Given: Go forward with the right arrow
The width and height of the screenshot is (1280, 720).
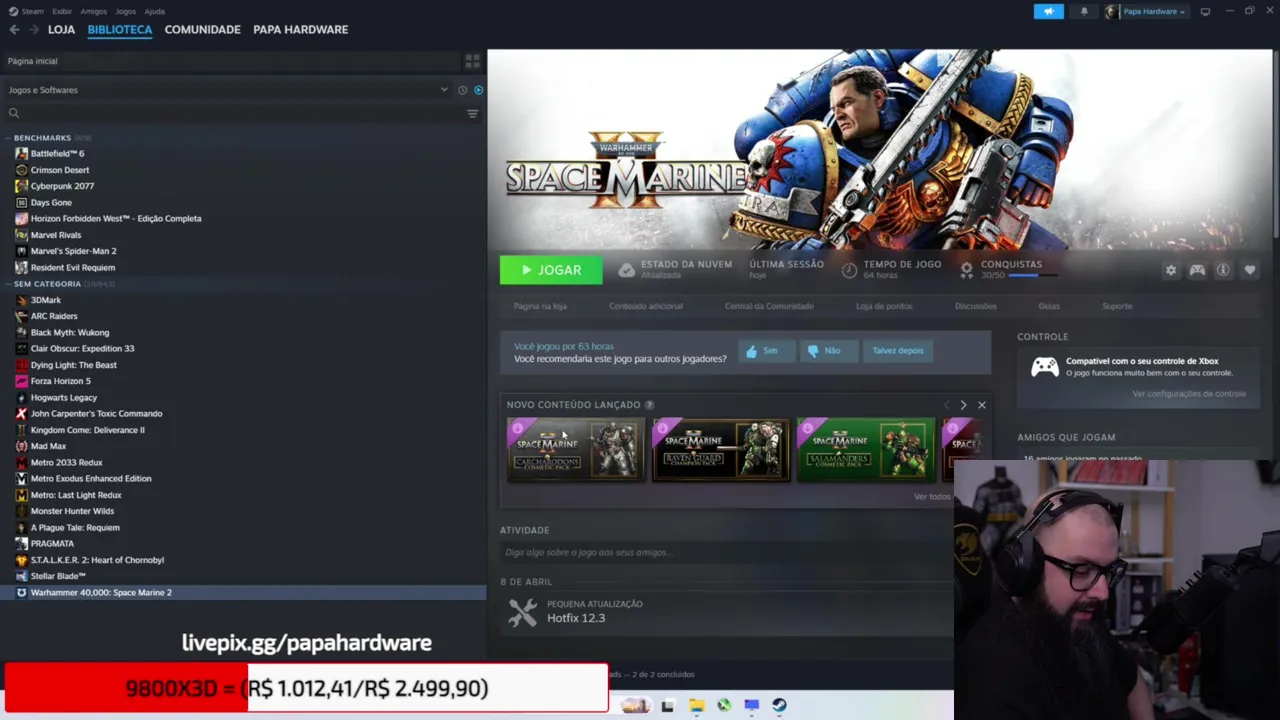Looking at the screenshot, I should pyautogui.click(x=33, y=30).
